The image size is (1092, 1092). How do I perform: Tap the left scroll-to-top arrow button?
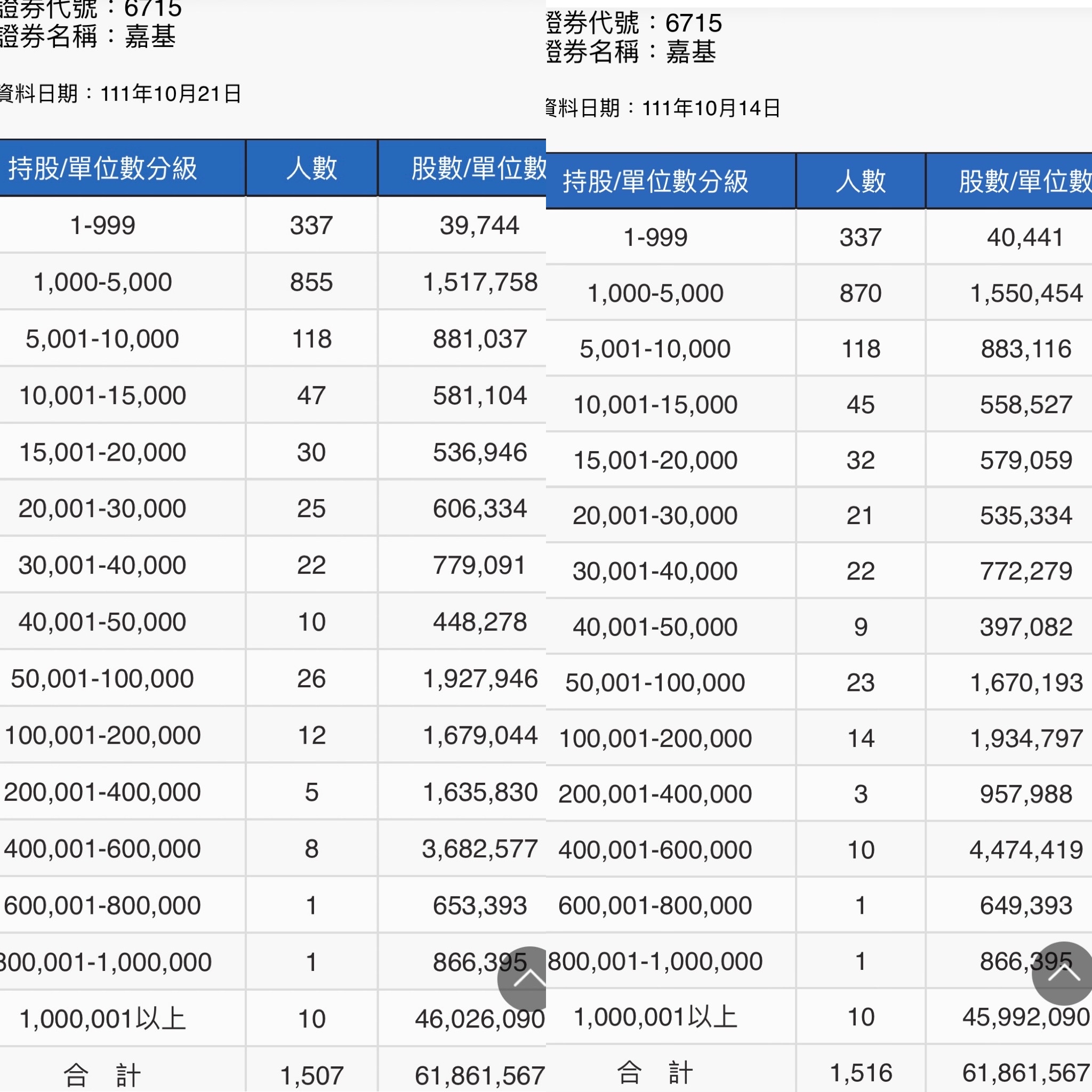click(x=524, y=979)
